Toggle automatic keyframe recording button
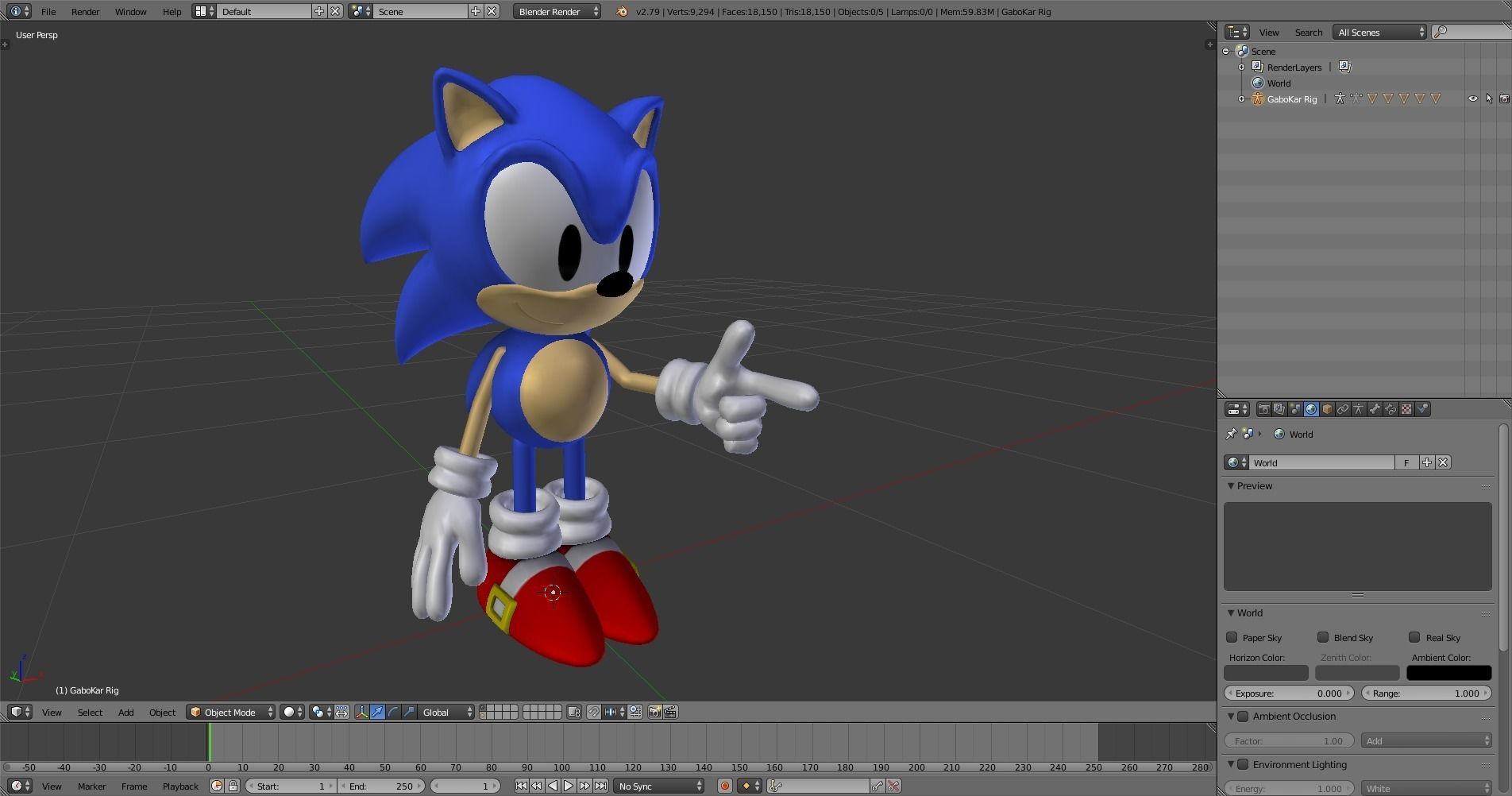Image resolution: width=1512 pixels, height=796 pixels. [724, 786]
